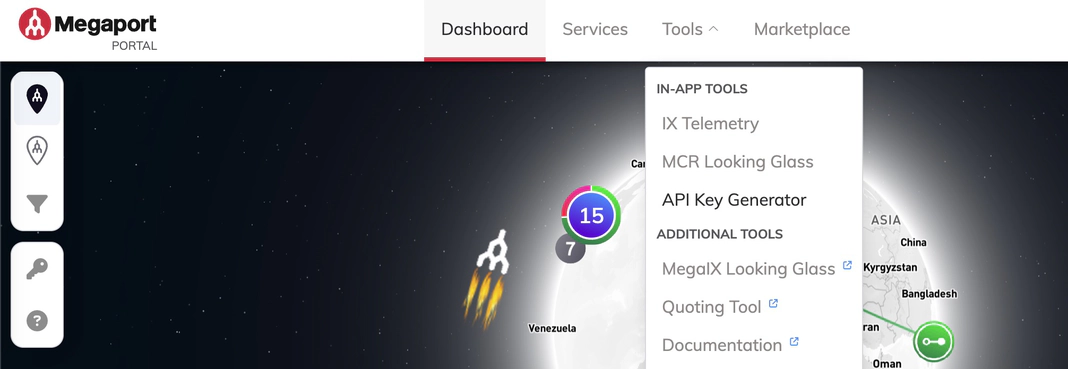Click the grey cluster marker labeled 7
The width and height of the screenshot is (1068, 369).
pyautogui.click(x=570, y=249)
